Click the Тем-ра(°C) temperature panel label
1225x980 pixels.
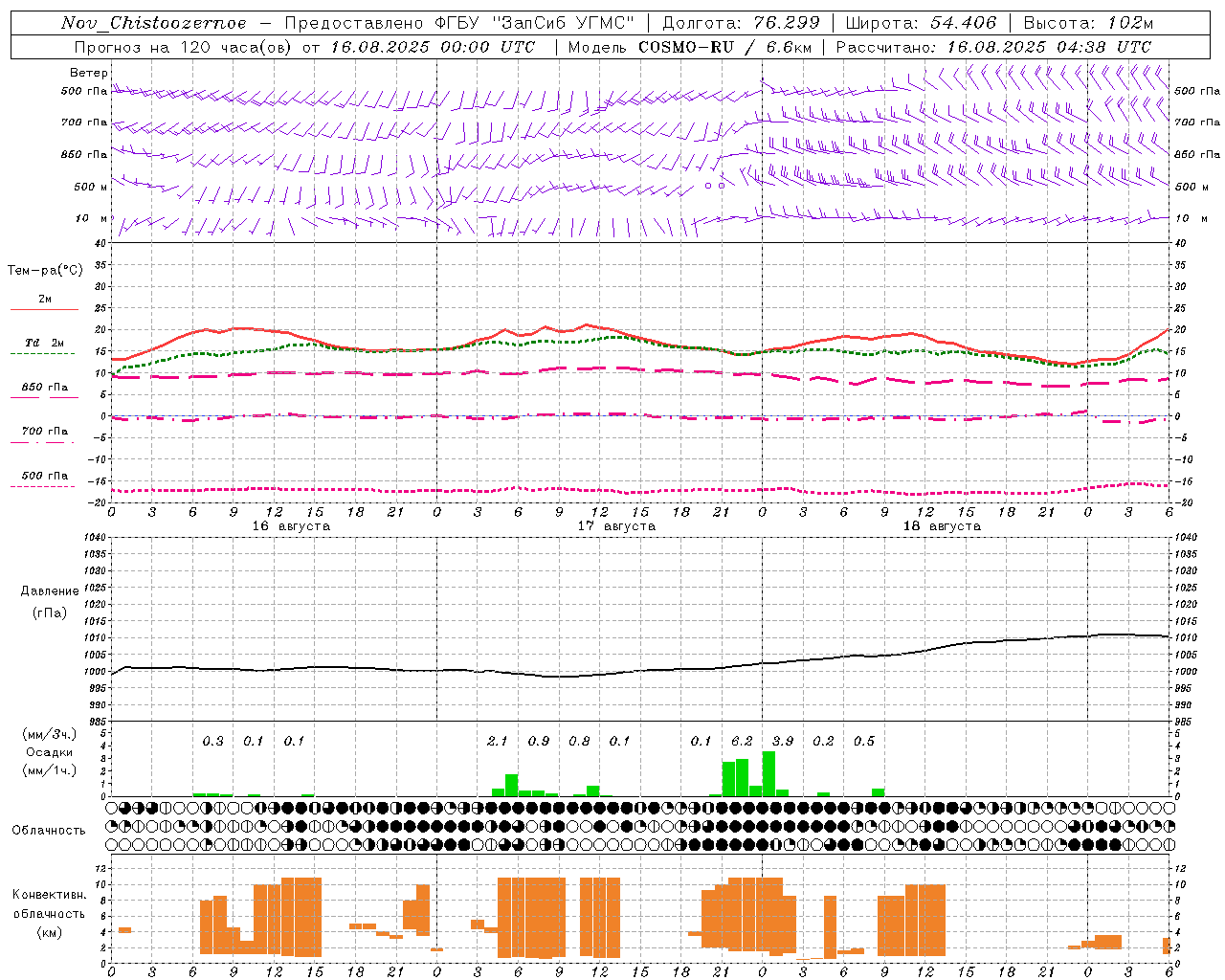point(45,271)
